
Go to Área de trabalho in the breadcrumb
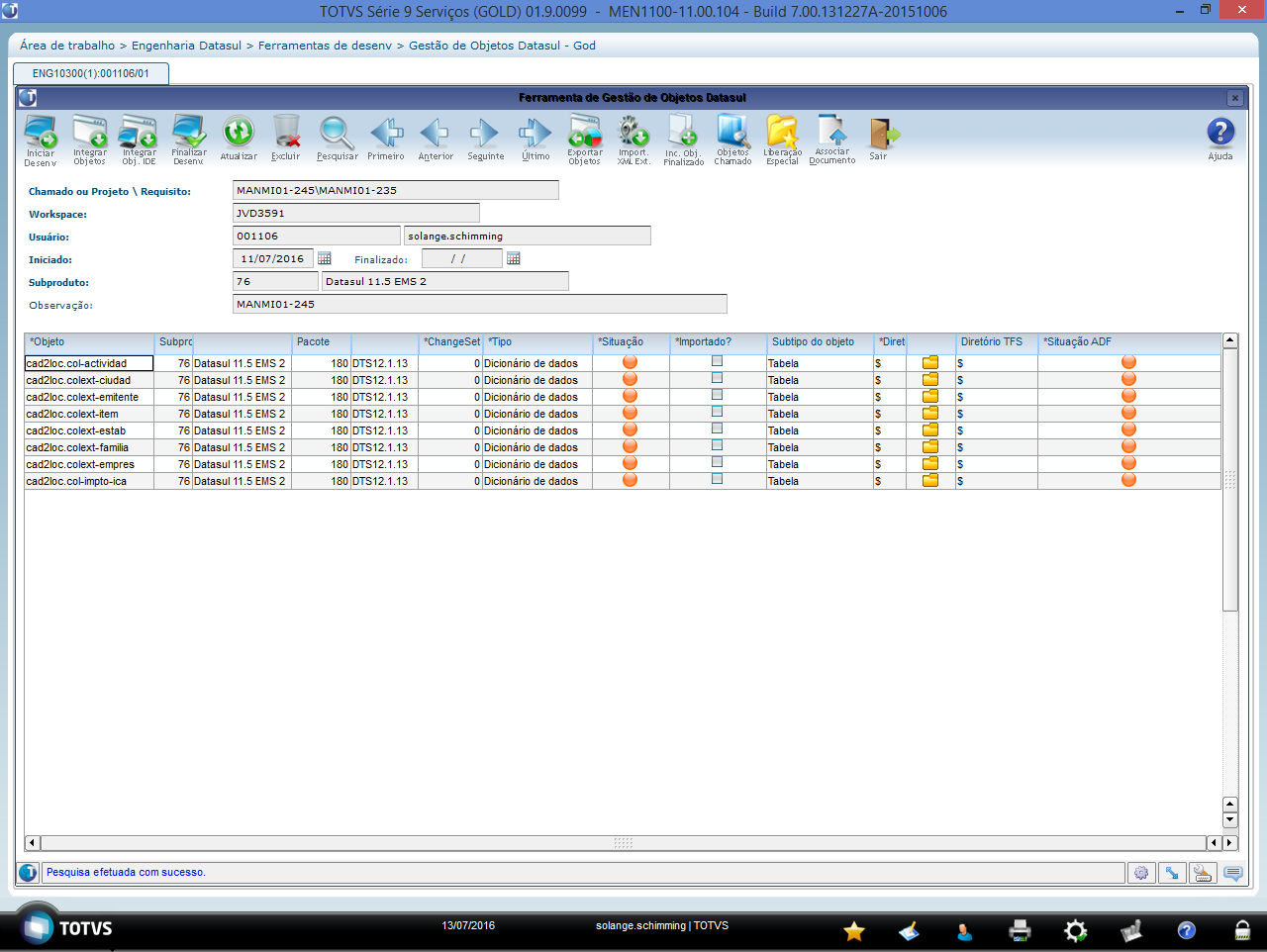(x=67, y=46)
